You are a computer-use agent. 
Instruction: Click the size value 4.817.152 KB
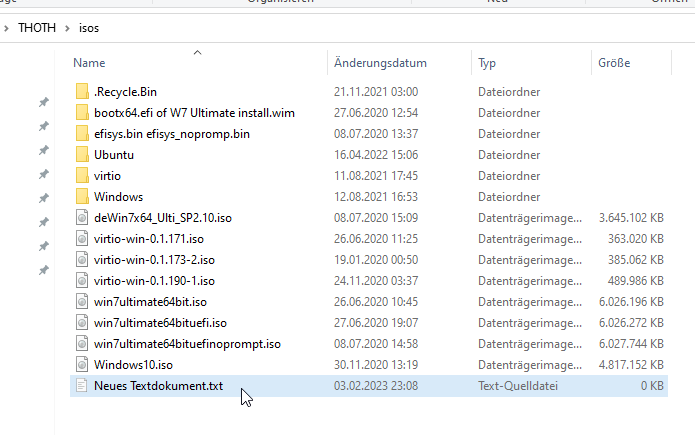(631, 365)
